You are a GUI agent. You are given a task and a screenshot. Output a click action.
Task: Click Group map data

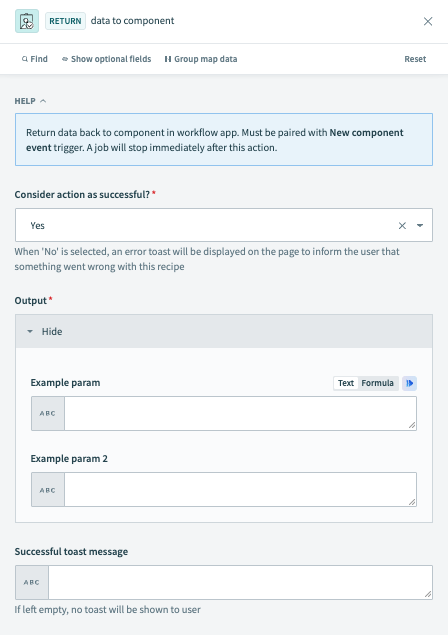(201, 59)
